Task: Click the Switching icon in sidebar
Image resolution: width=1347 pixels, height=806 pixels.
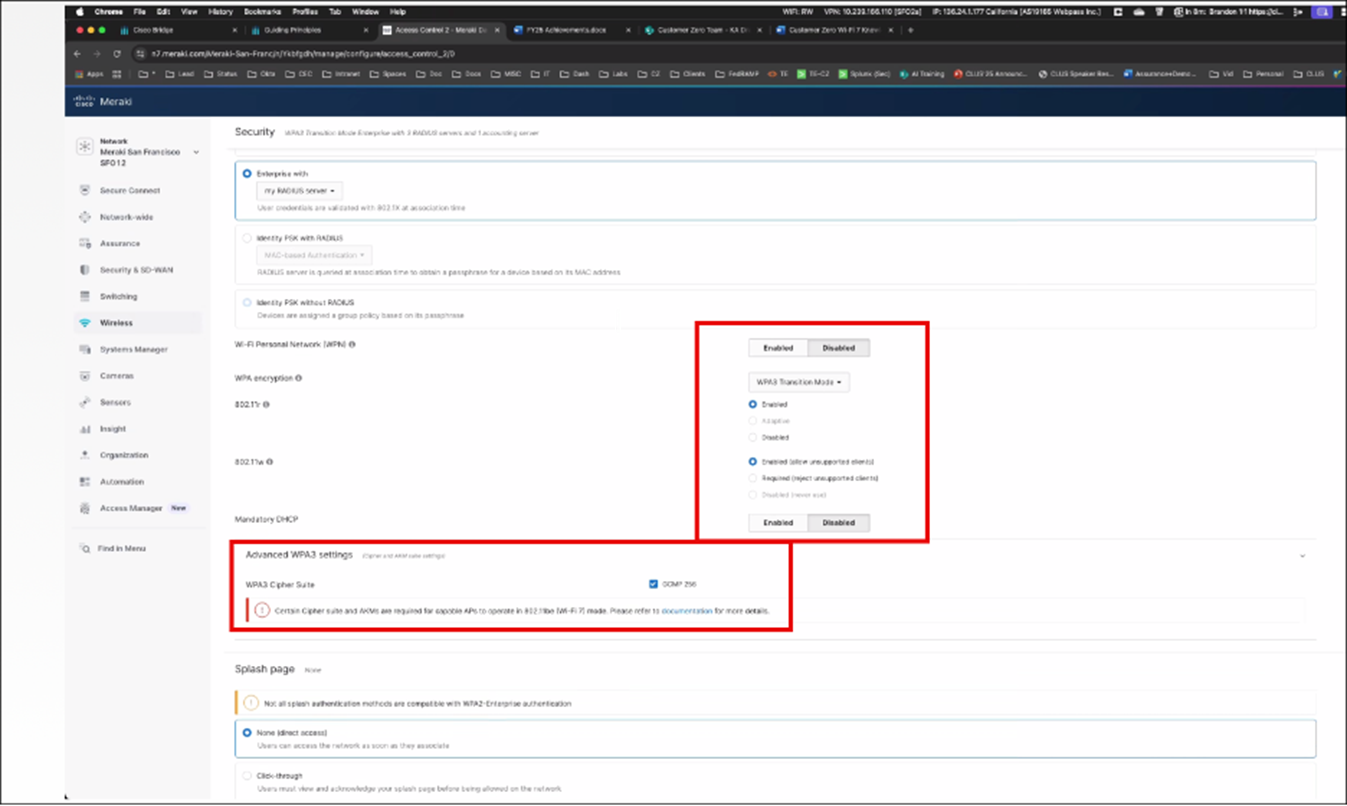Action: point(85,297)
